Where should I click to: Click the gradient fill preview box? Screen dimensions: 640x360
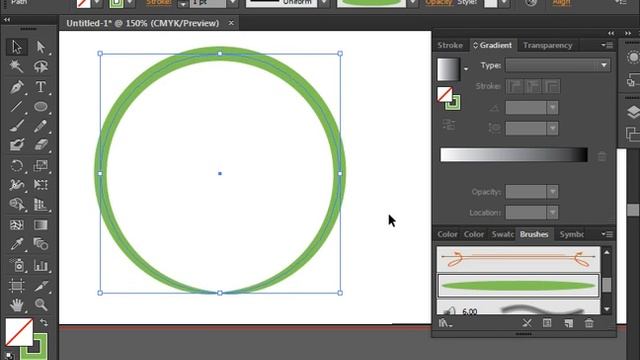click(x=448, y=69)
